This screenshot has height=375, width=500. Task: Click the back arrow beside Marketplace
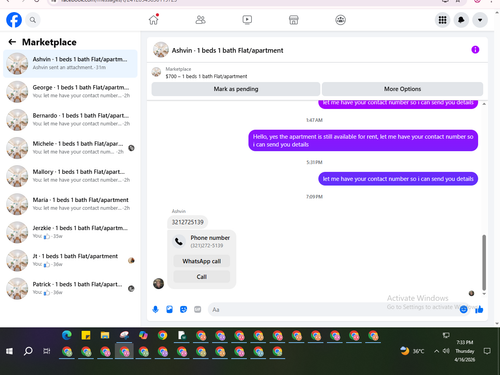(12, 42)
